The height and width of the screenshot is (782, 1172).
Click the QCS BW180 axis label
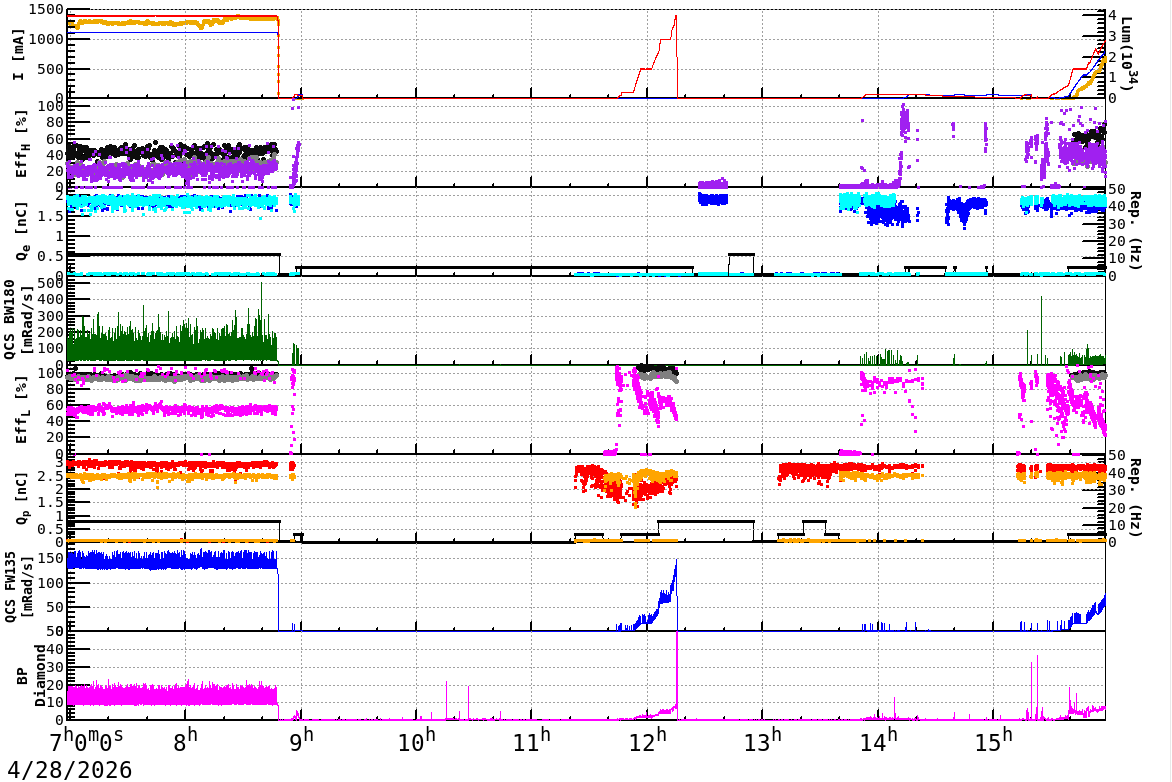click(17, 319)
